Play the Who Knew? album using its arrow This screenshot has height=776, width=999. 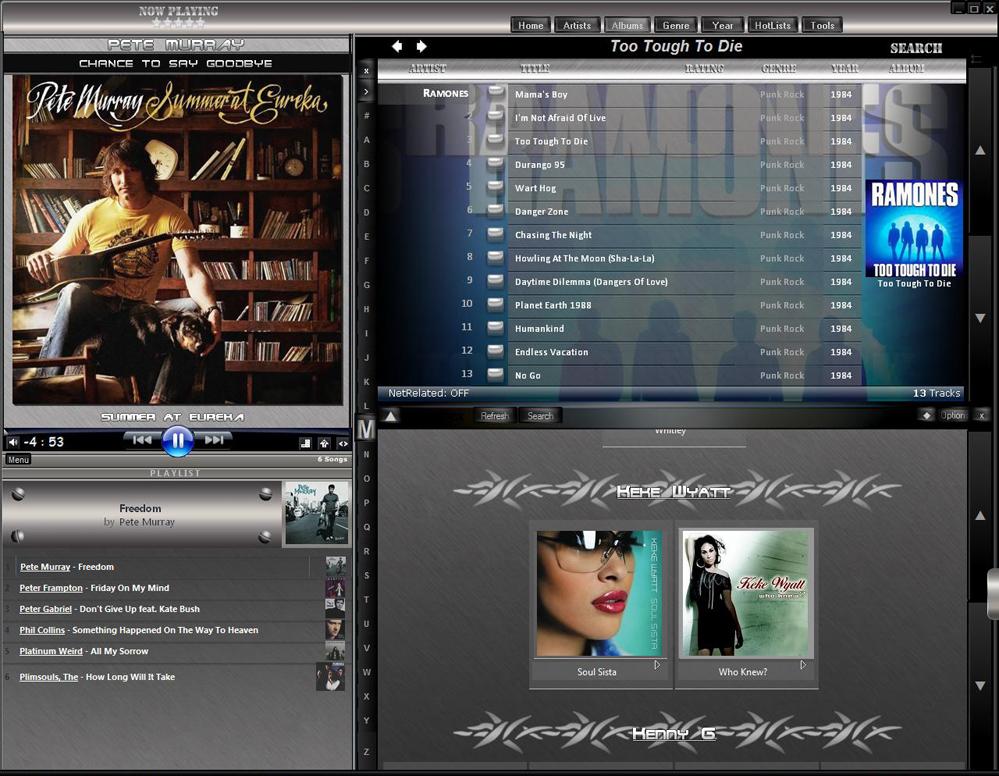pos(803,665)
